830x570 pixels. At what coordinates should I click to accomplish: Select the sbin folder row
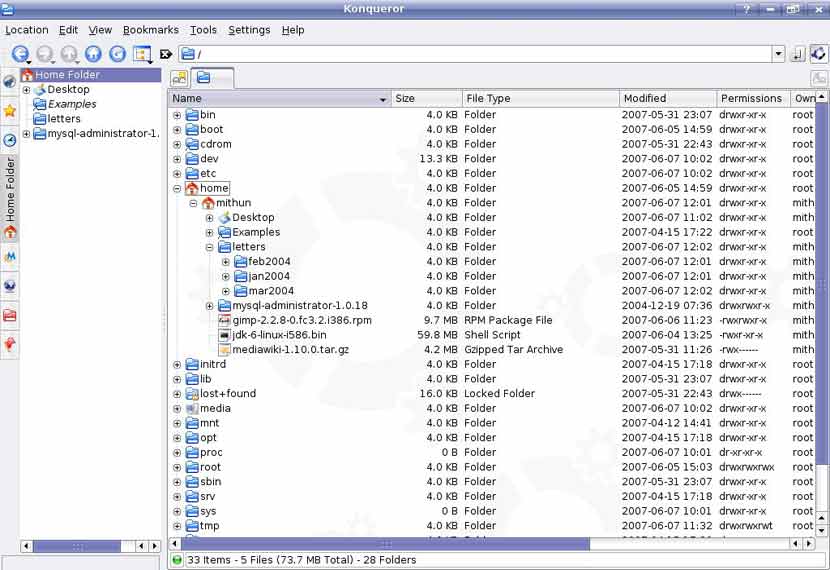tap(210, 482)
